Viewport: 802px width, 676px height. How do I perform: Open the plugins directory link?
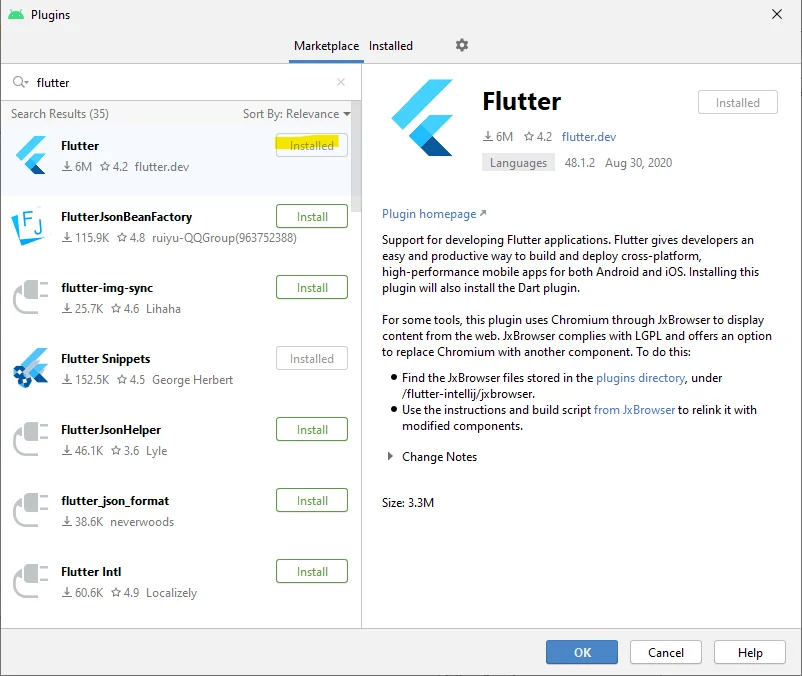tap(640, 378)
